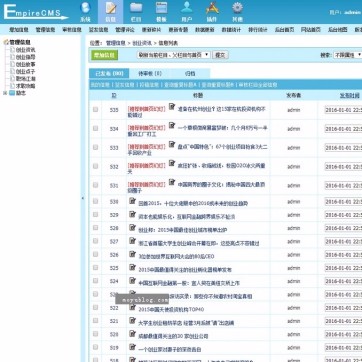Tick the checkbox for row 531

coord(96,185)
